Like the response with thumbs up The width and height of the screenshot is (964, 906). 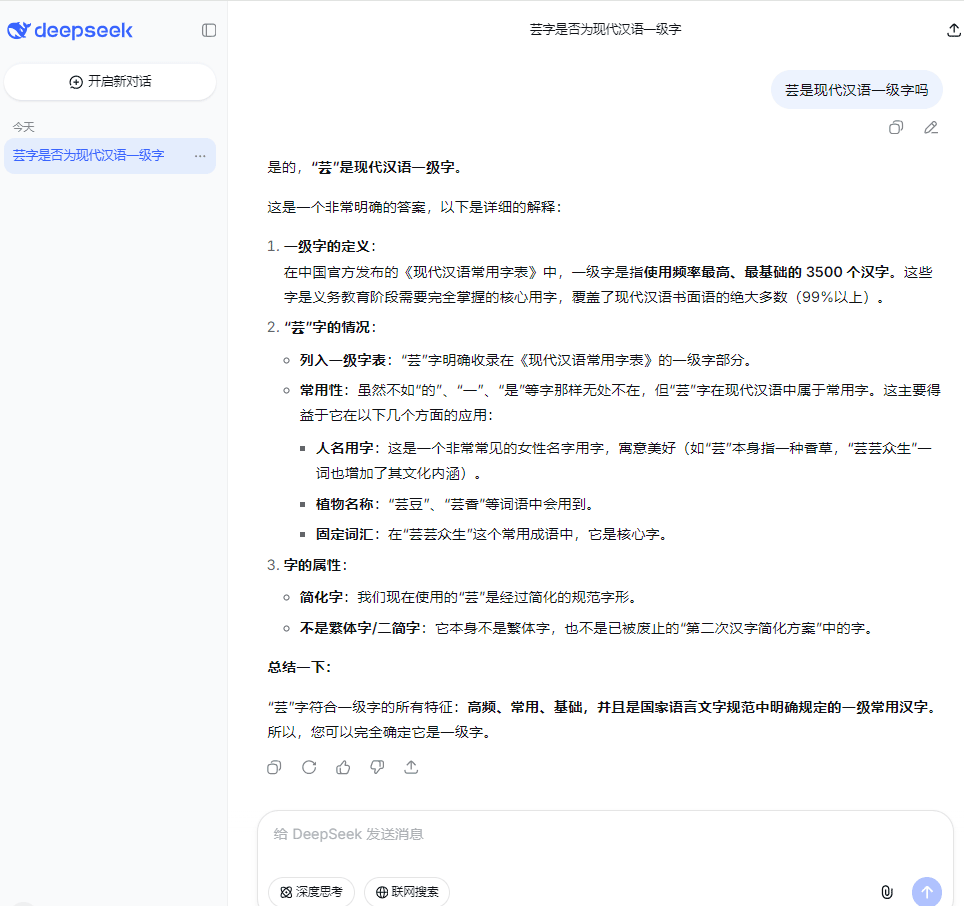pyautogui.click(x=343, y=767)
